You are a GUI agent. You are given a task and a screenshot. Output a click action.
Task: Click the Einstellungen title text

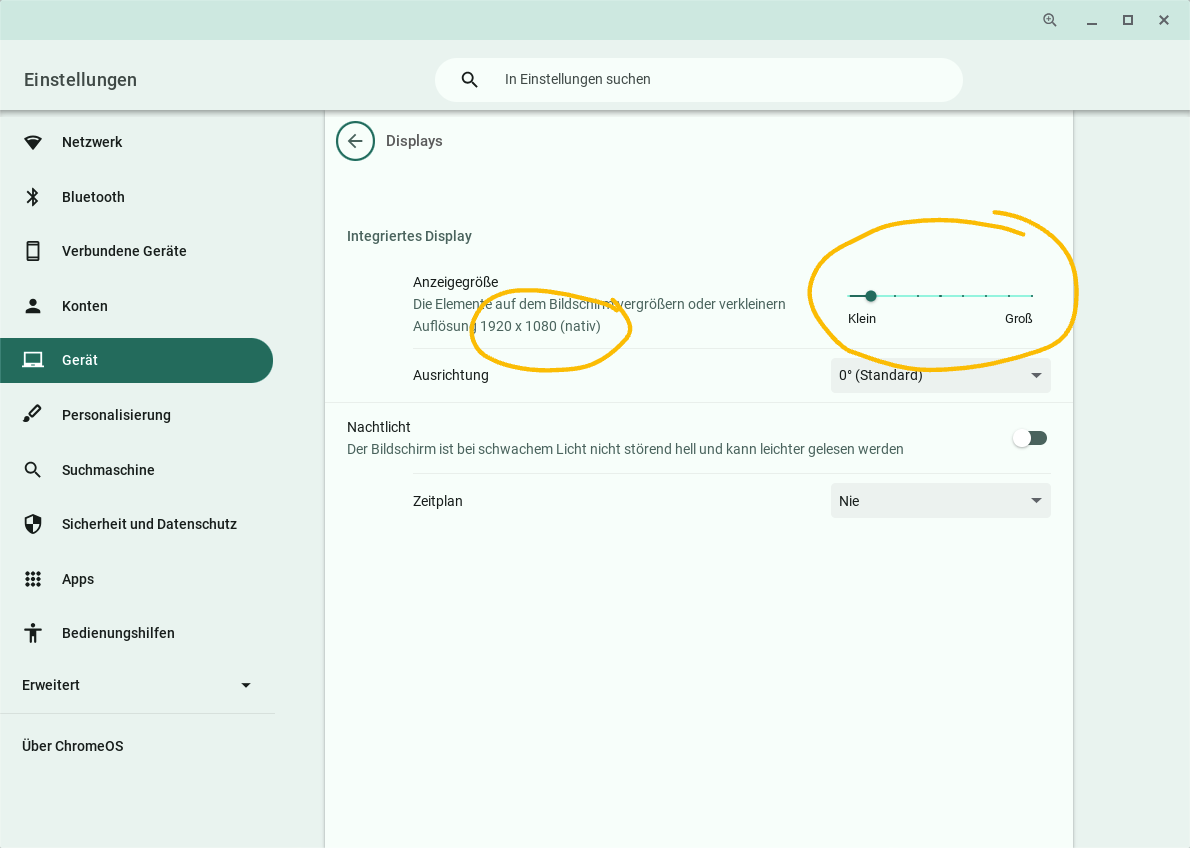pyautogui.click(x=80, y=80)
